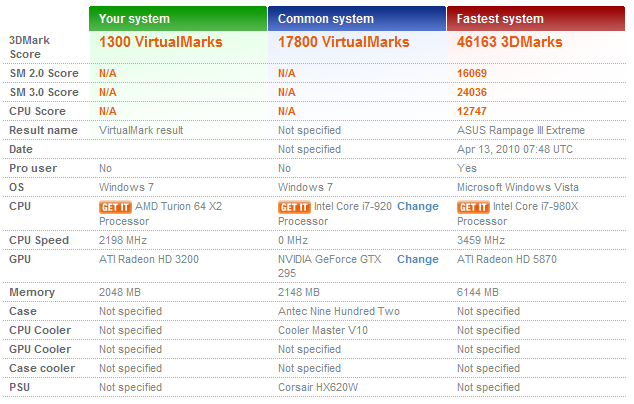The height and width of the screenshot is (404, 634).
Task: Open Intel Core i7-980X Processor text
Action: tap(541, 207)
